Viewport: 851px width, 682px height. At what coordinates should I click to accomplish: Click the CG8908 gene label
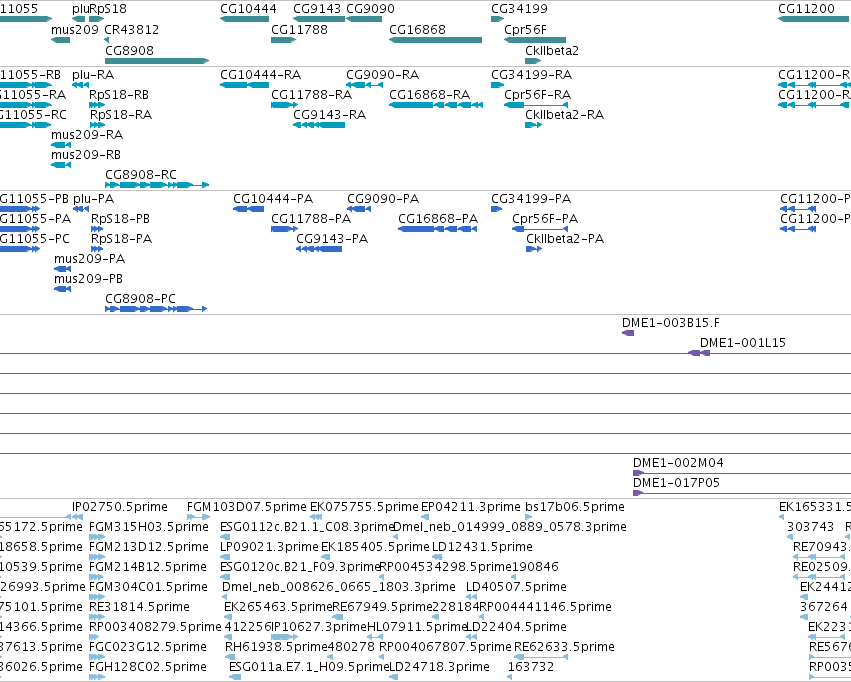[x=129, y=50]
